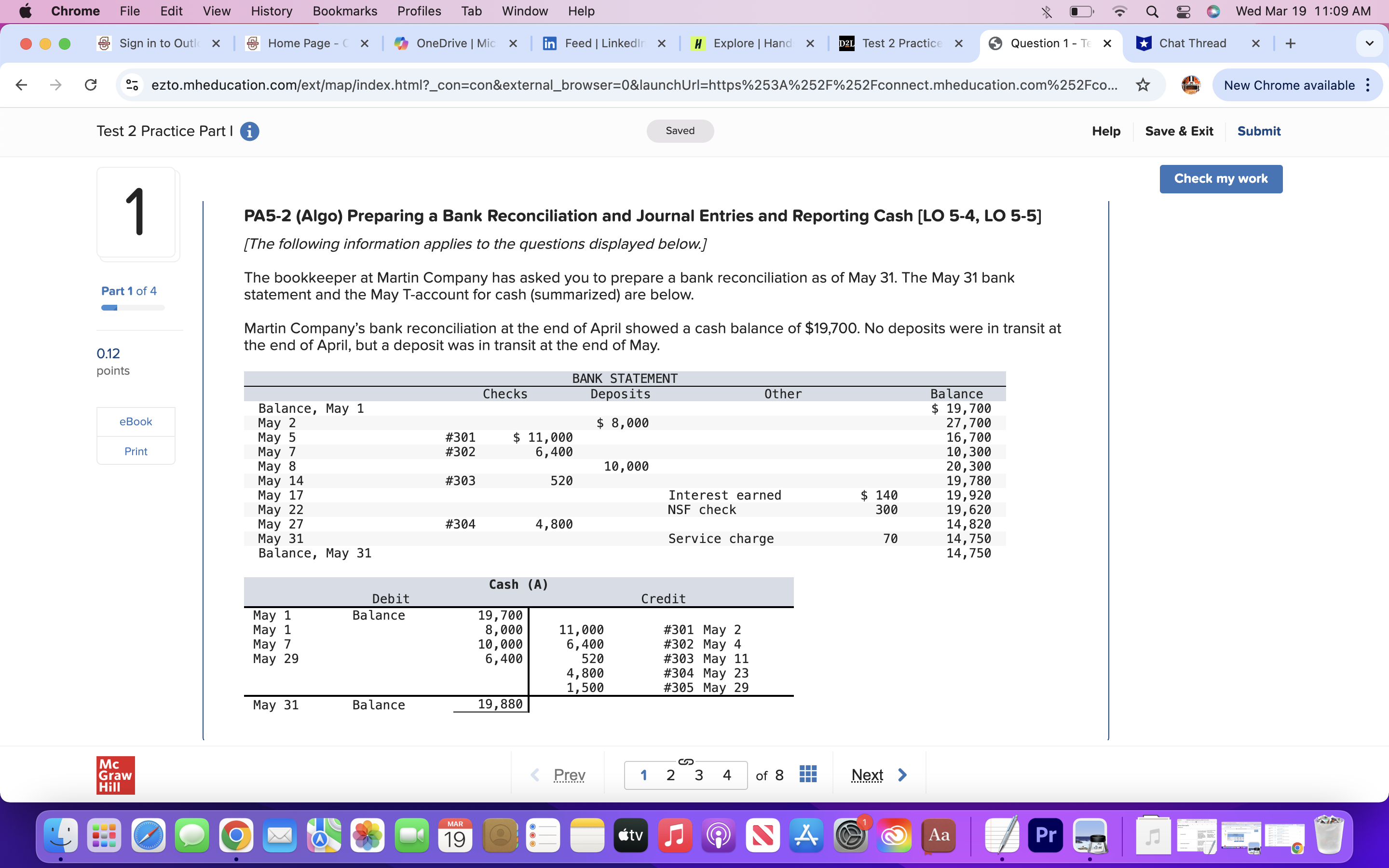1389x868 pixels.
Task: Open the Chrome profile avatar
Action: tap(1191, 85)
